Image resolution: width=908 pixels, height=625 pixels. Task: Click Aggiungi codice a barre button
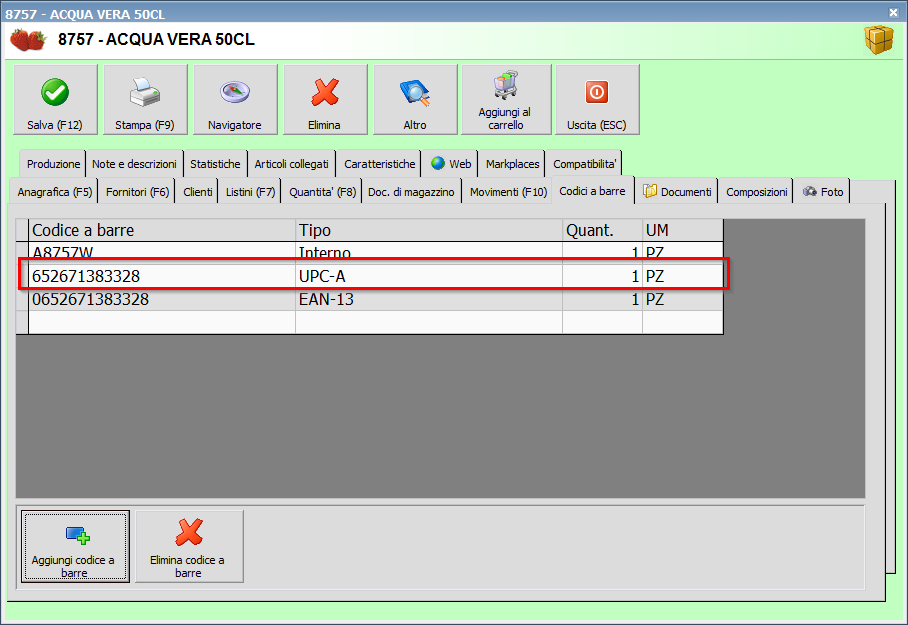click(75, 546)
